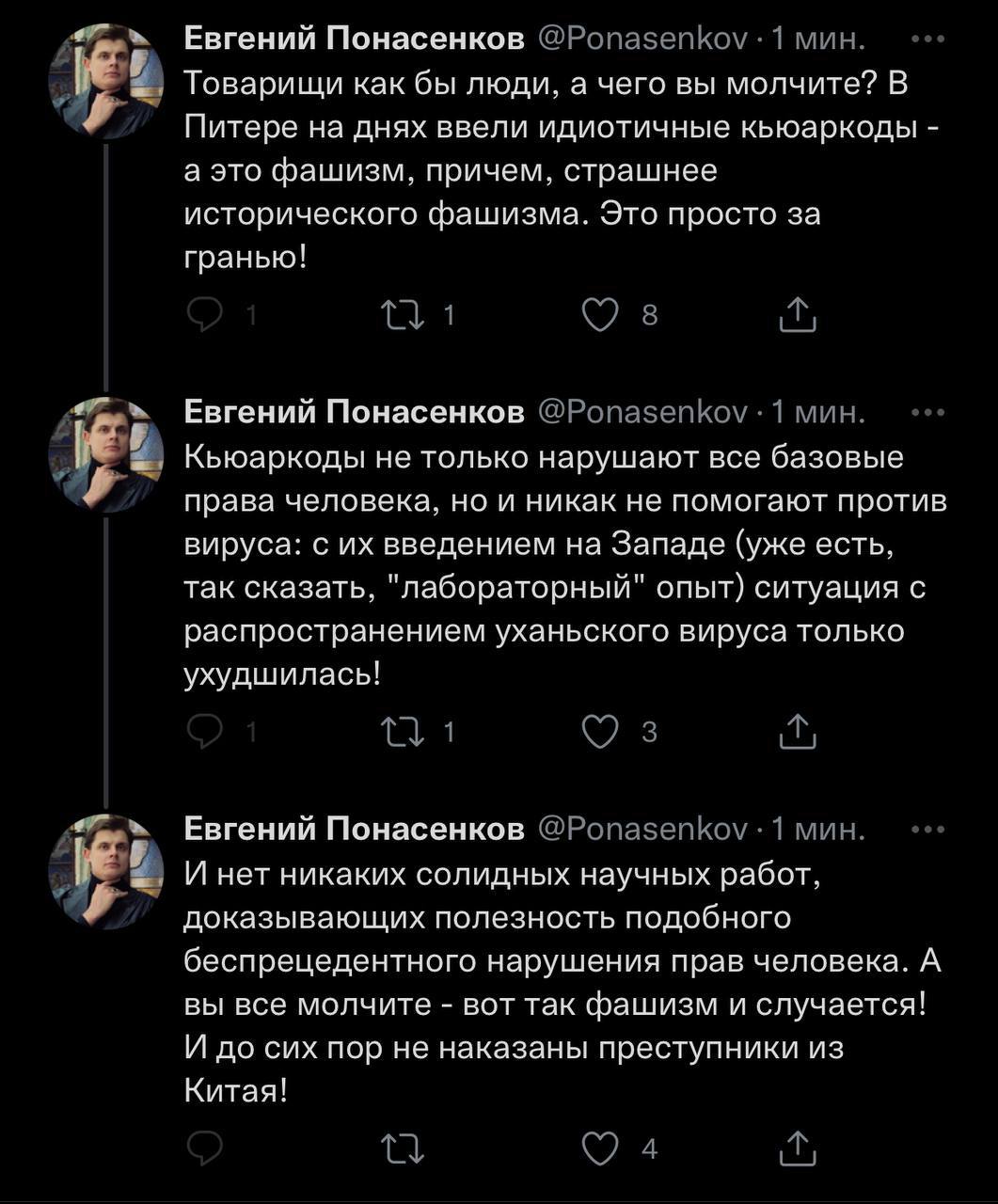Share the first tweet about фашизм
Screen dimensions: 998x1204
[797, 315]
